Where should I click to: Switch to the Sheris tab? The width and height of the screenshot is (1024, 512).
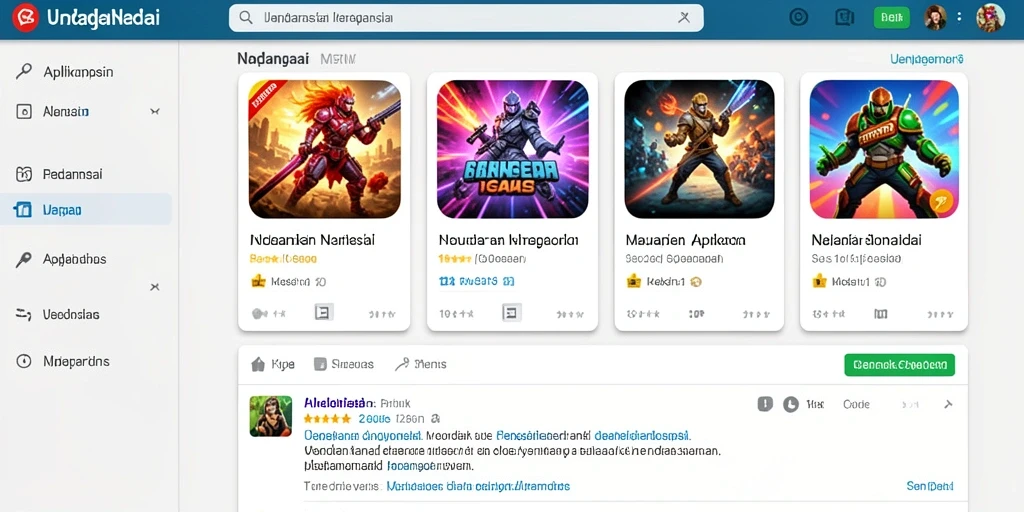click(x=421, y=364)
